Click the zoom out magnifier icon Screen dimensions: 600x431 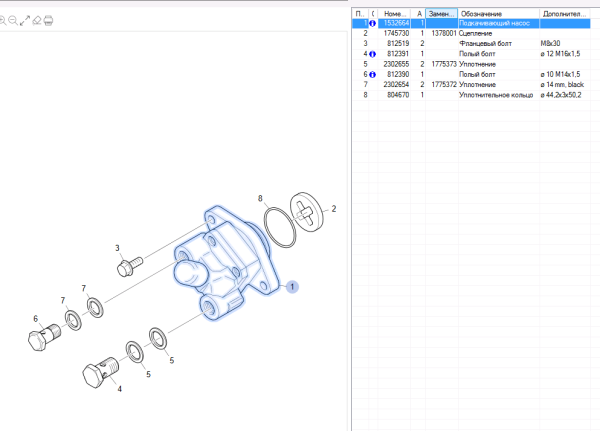click(x=13, y=20)
